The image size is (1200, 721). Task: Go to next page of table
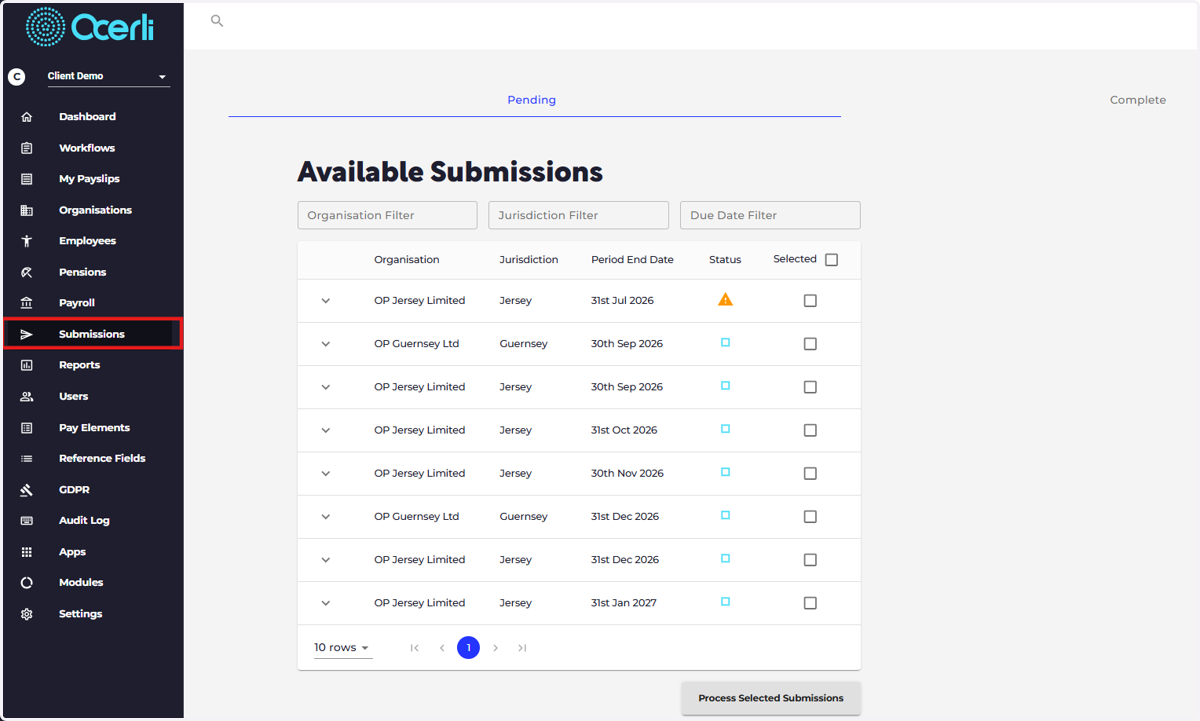point(495,648)
